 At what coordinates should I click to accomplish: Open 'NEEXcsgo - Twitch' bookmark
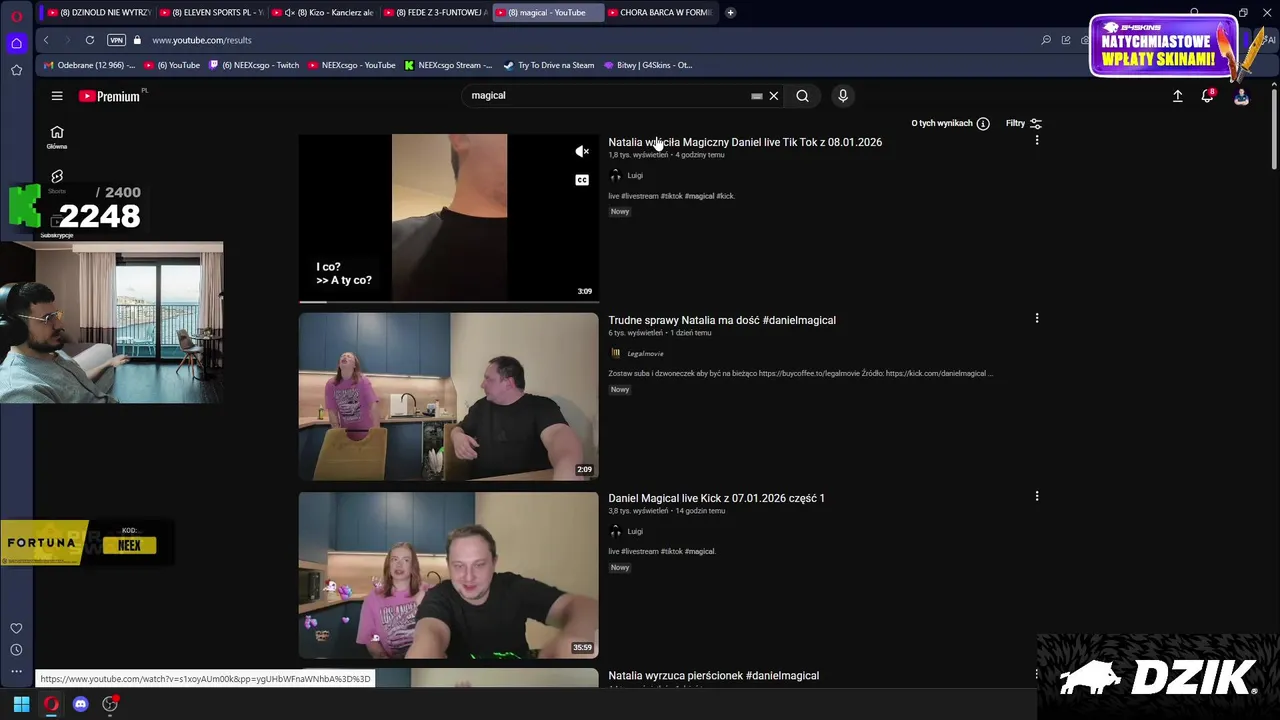point(254,65)
